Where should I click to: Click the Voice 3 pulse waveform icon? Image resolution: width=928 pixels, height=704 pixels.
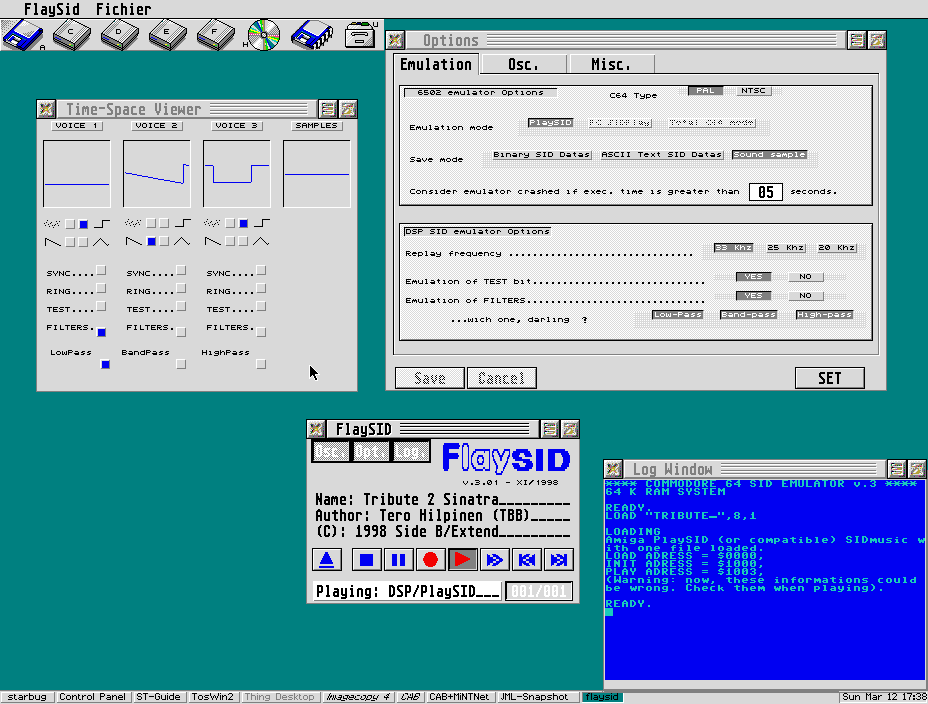click(262, 224)
